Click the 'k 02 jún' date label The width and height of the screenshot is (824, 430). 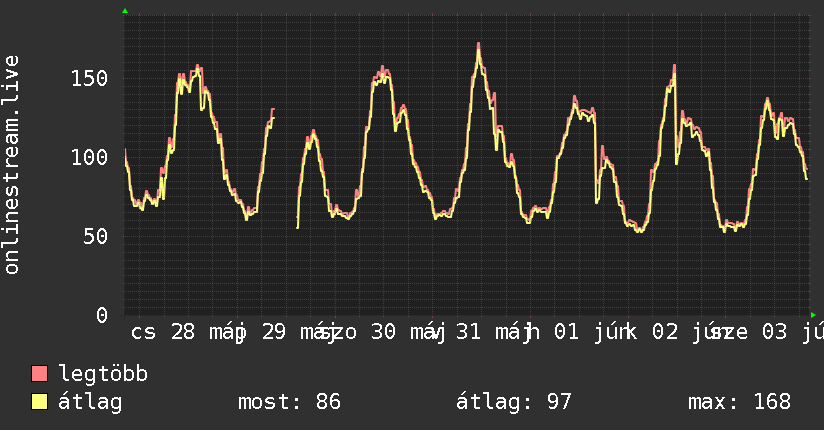point(678,332)
